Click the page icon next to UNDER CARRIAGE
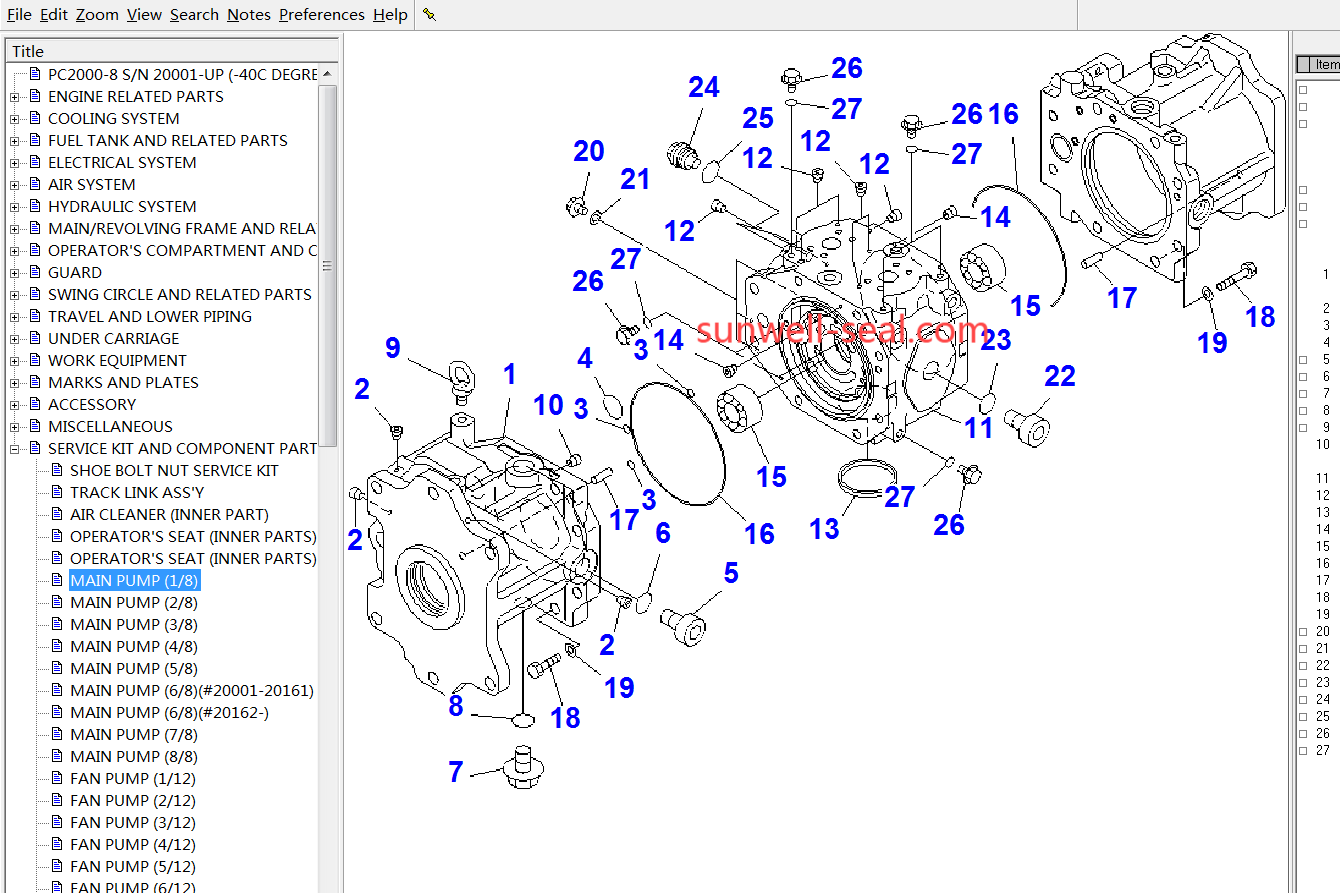The width and height of the screenshot is (1340, 893). pos(35,338)
